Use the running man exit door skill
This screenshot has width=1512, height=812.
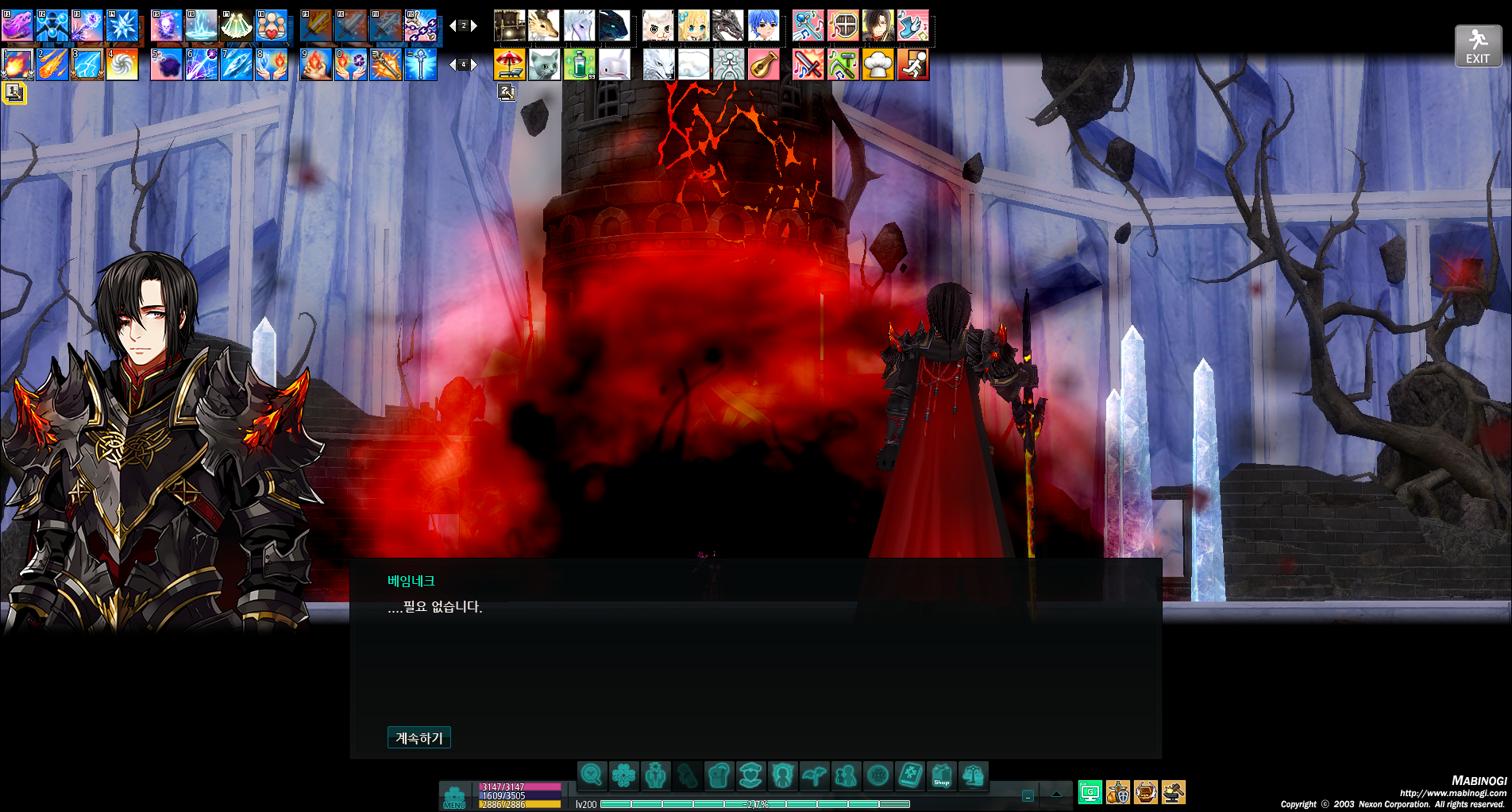(912, 64)
